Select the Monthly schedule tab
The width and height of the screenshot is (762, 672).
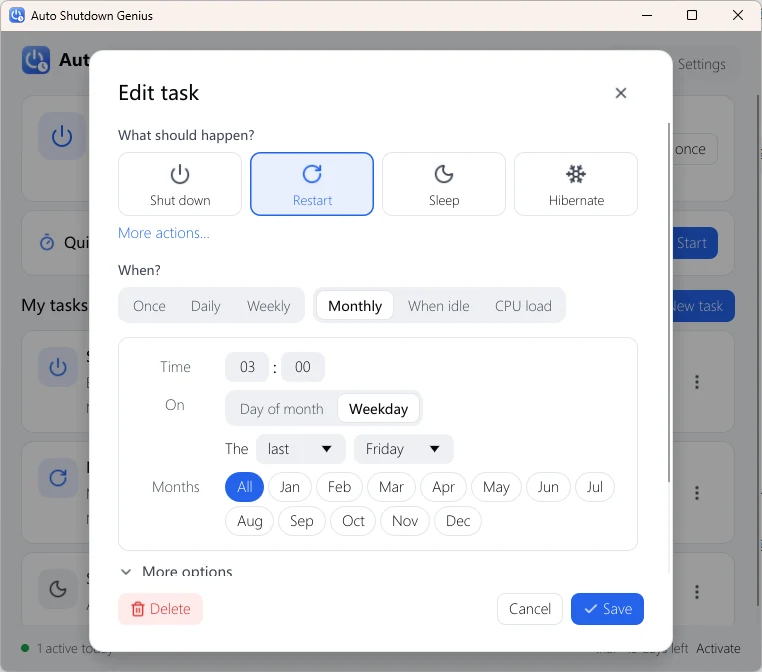(x=355, y=306)
